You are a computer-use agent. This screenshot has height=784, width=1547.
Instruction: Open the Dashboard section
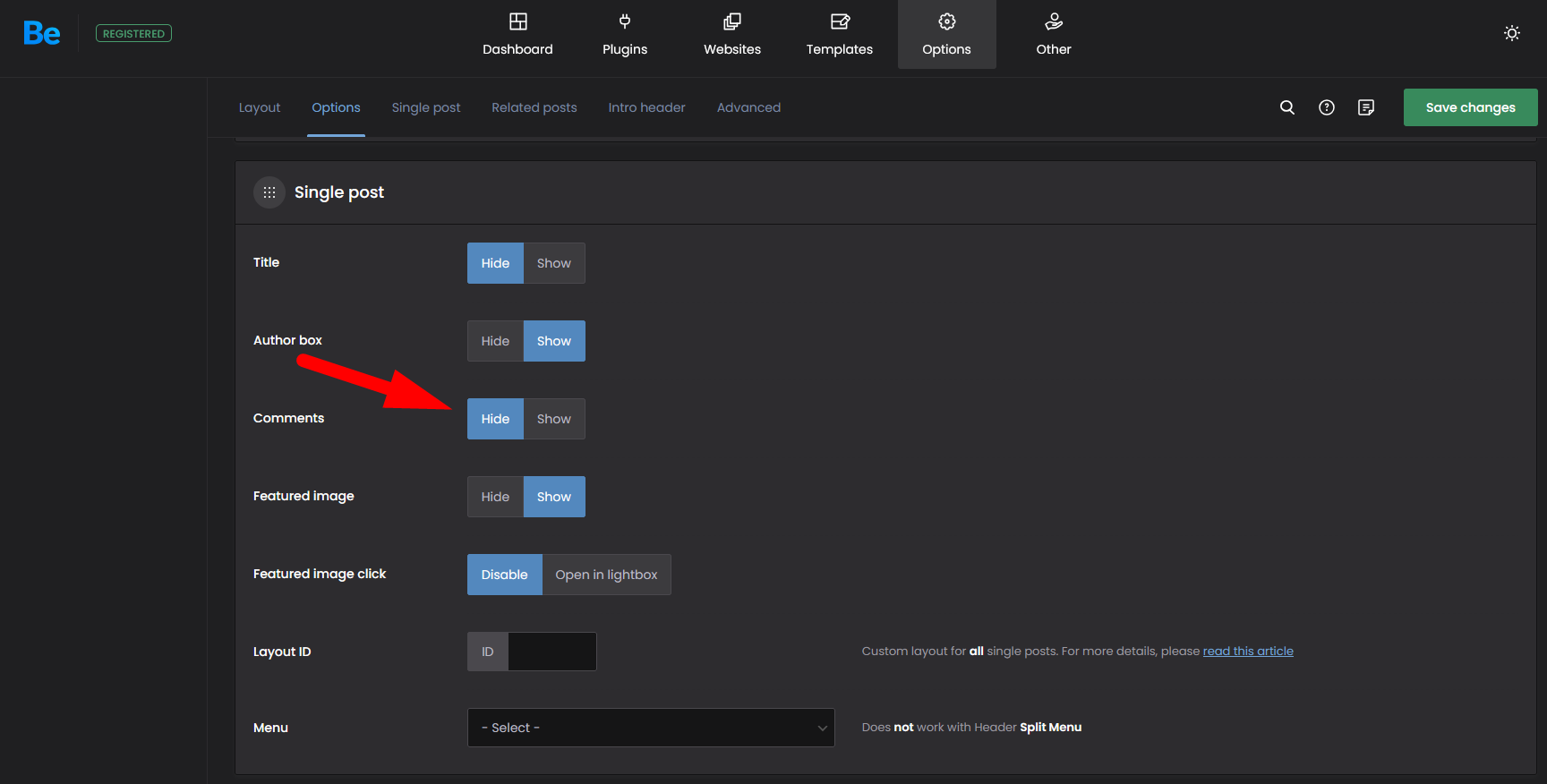coord(517,34)
